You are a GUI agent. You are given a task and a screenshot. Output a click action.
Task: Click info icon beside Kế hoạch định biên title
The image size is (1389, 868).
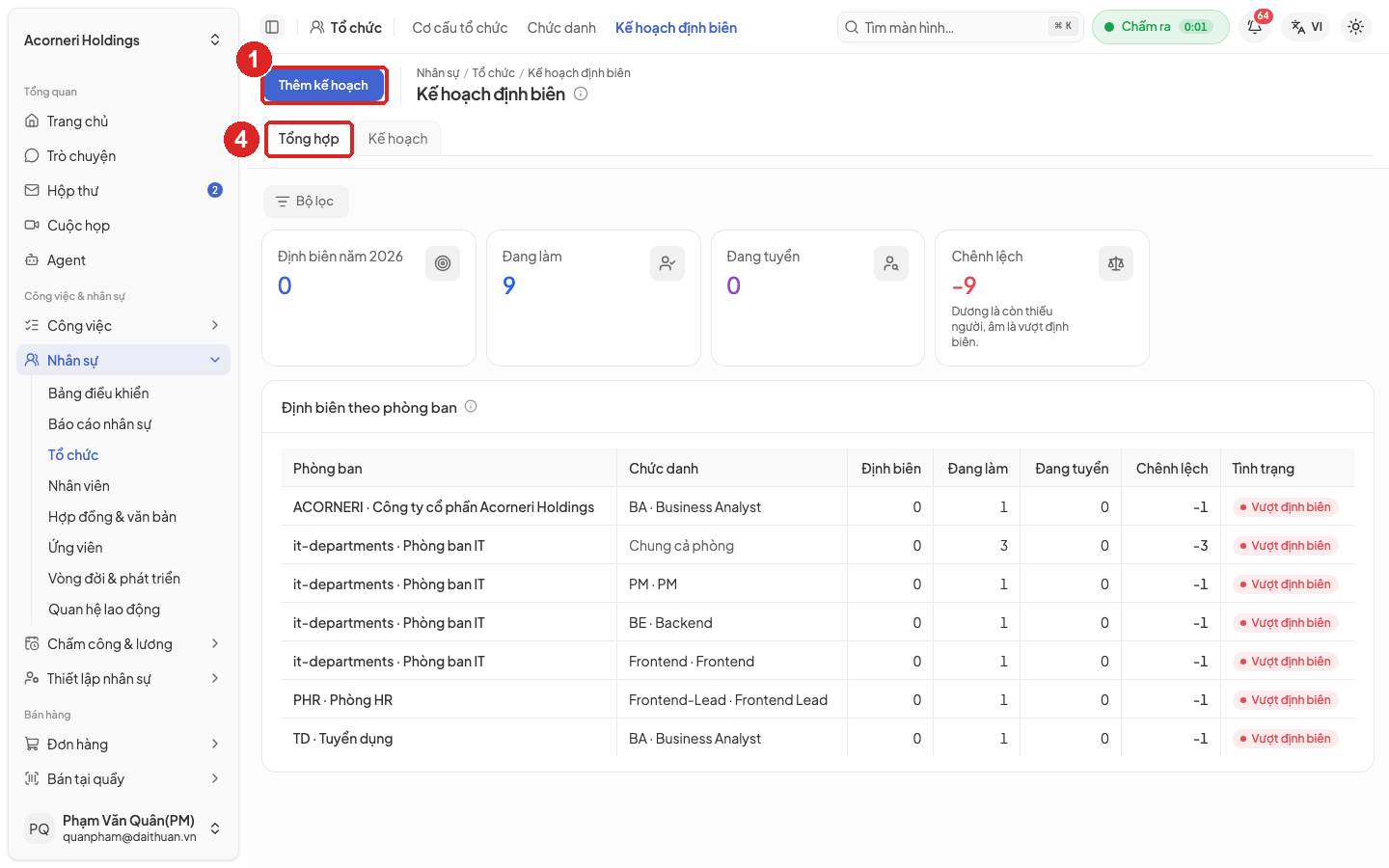point(581,94)
